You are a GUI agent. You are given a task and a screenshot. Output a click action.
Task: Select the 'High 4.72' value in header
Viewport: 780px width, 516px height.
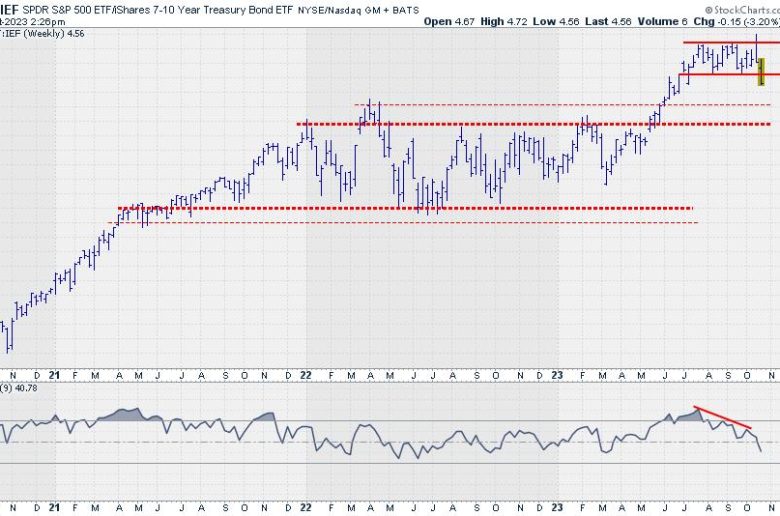pyautogui.click(x=503, y=21)
